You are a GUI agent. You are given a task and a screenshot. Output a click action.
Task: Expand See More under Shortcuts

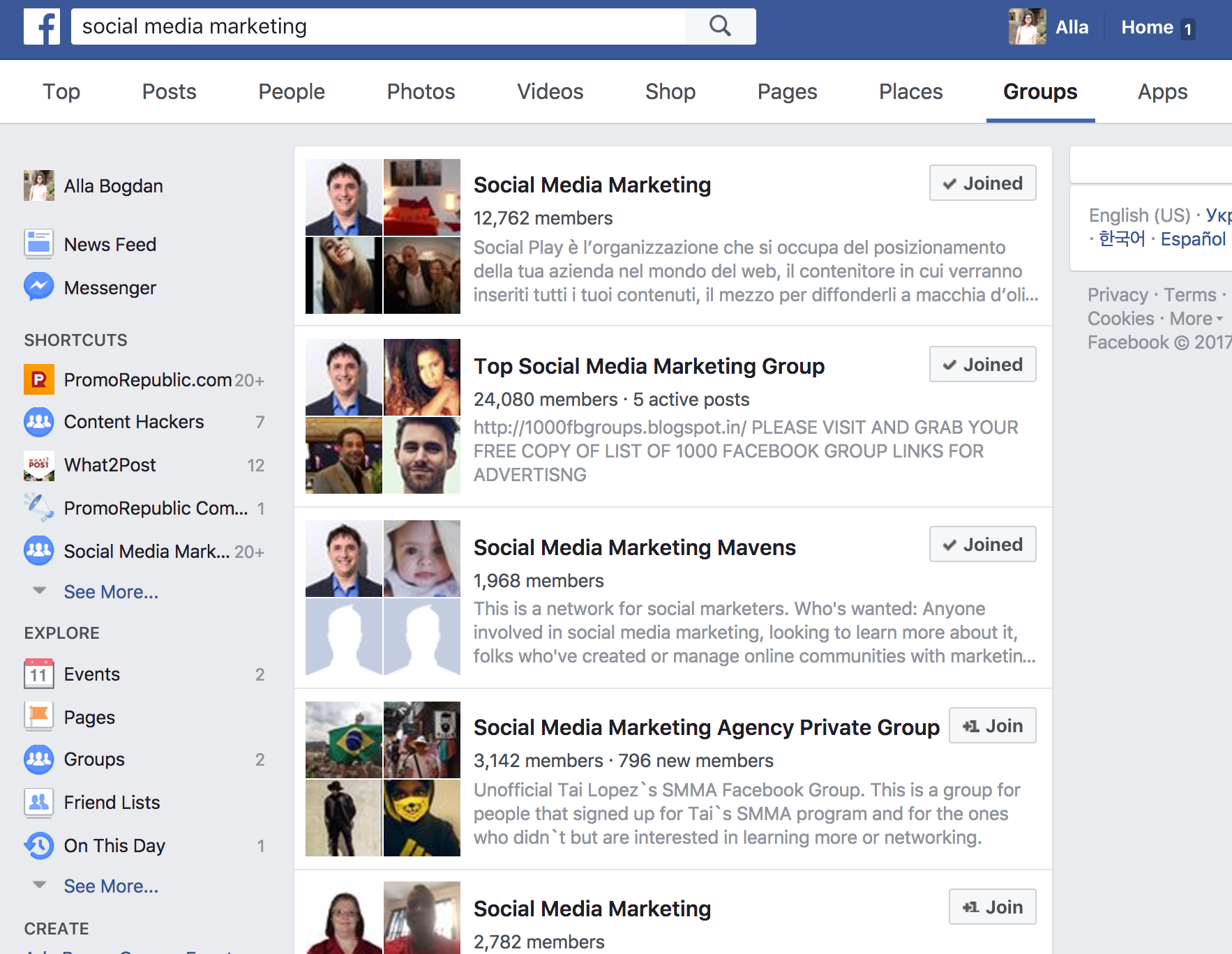[111, 591]
